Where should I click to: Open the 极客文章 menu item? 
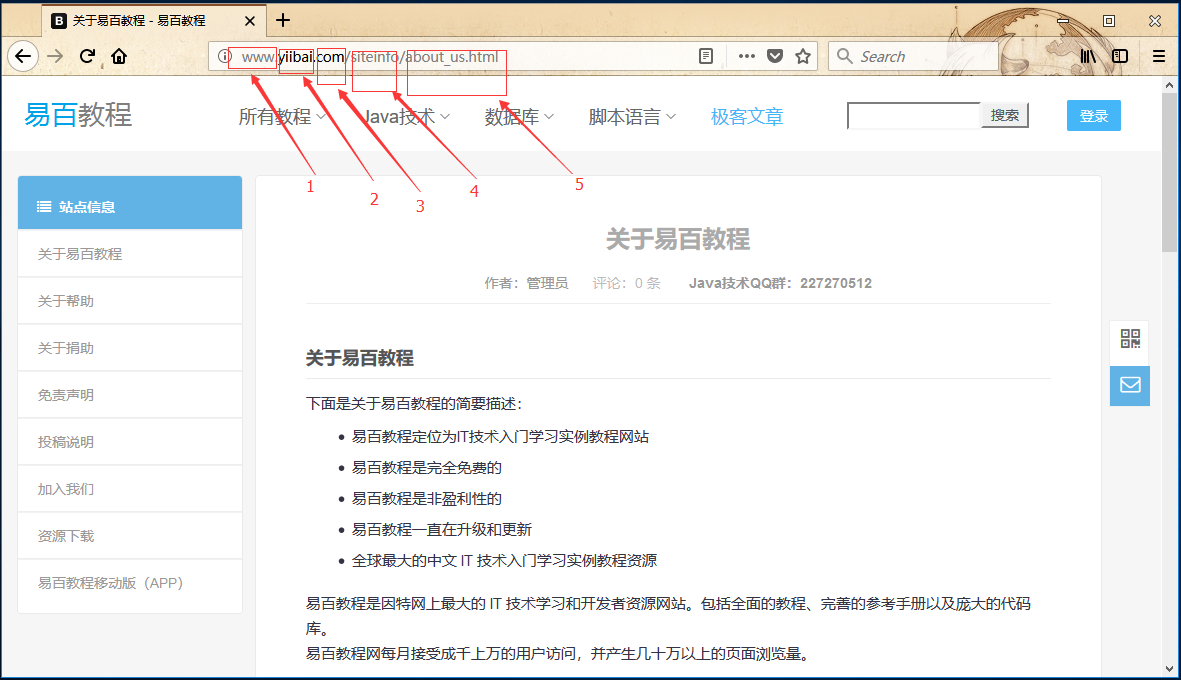746,117
